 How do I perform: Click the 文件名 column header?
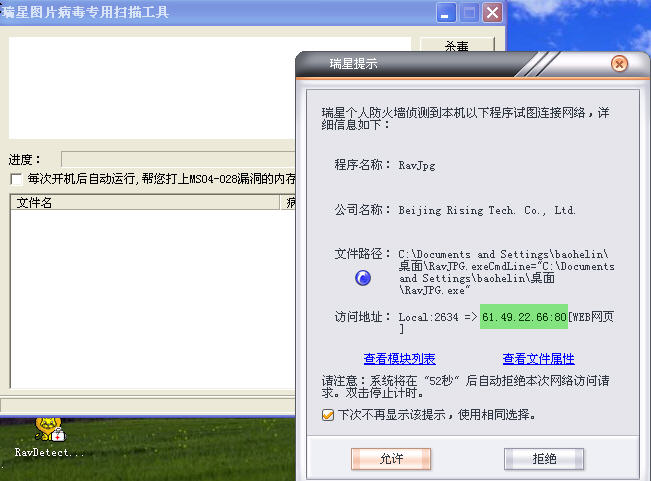pos(145,203)
